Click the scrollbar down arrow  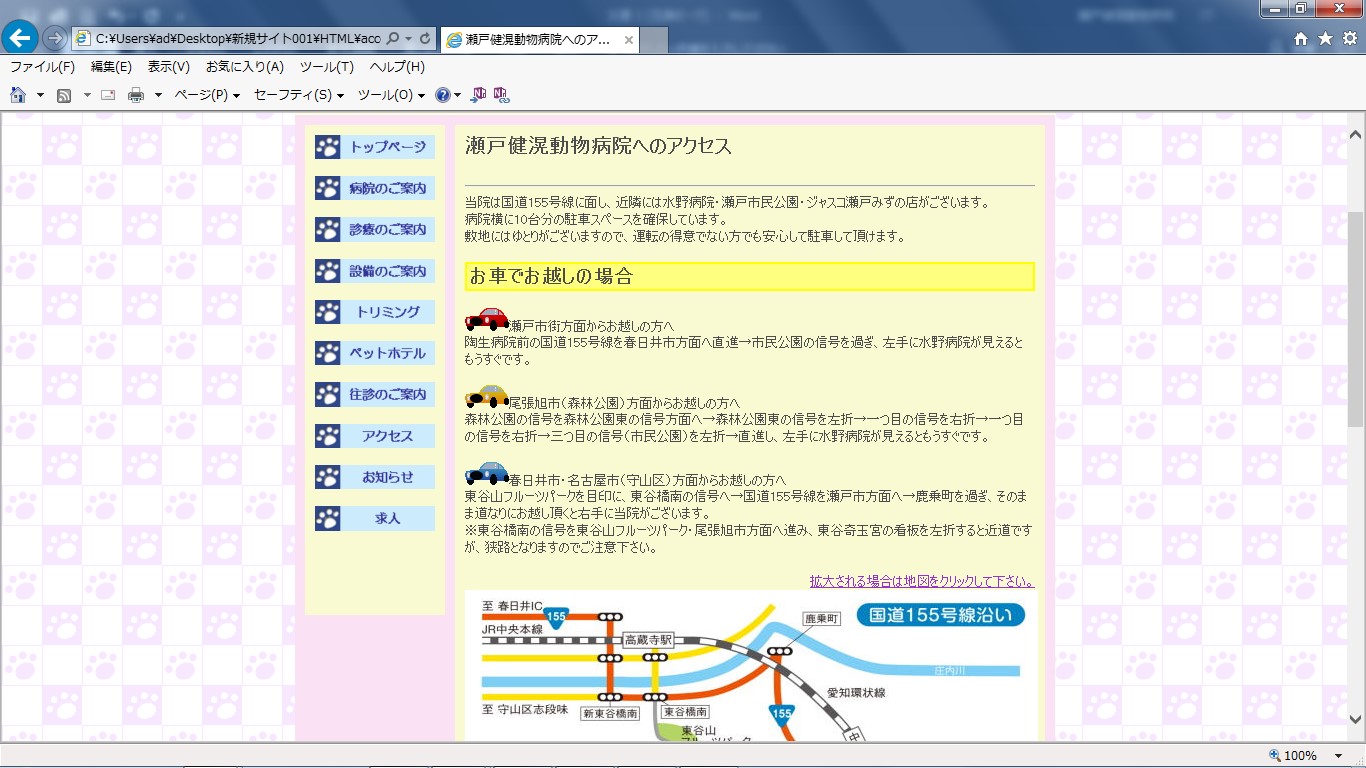click(x=1356, y=720)
